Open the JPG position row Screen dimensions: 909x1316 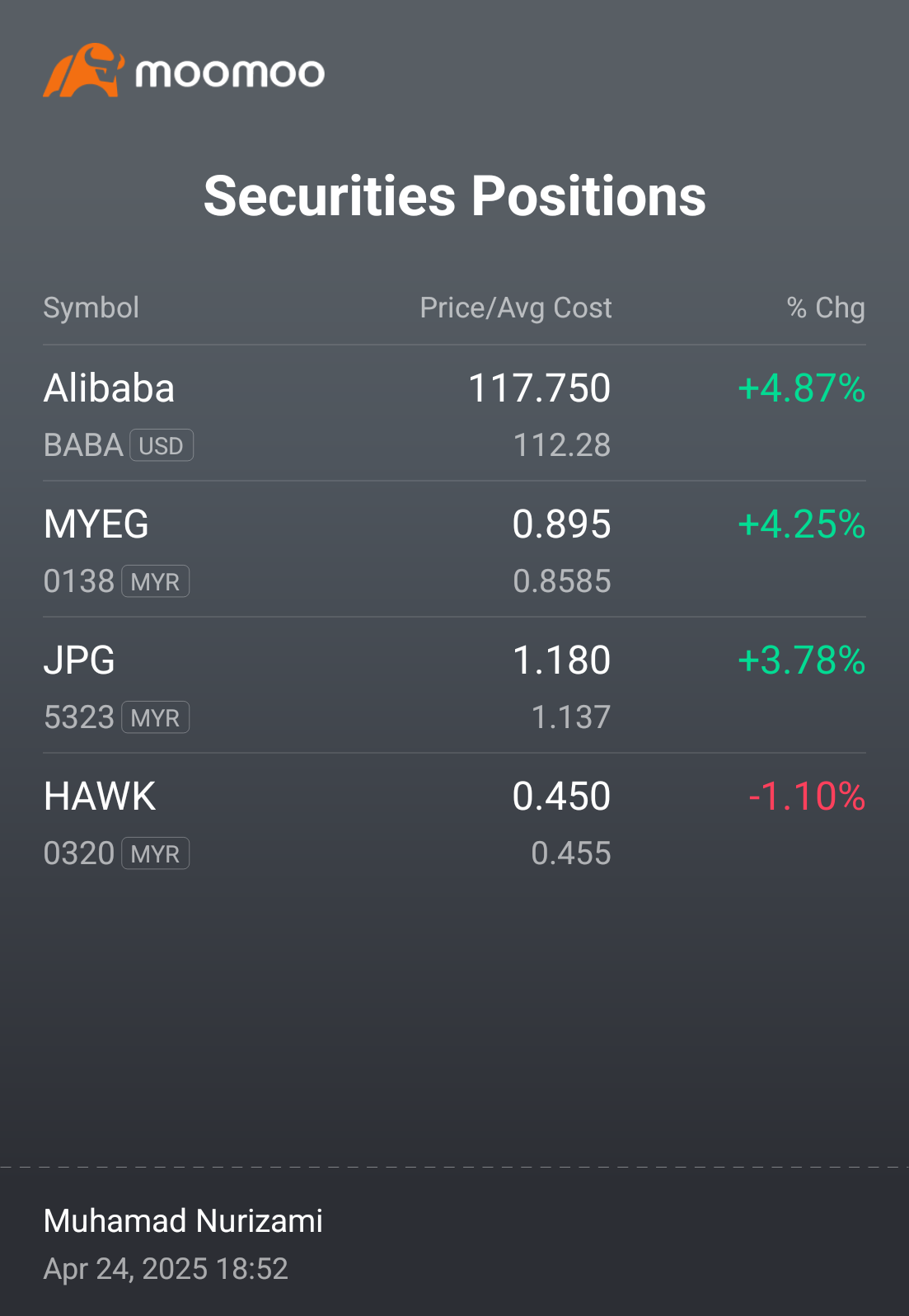[x=454, y=685]
